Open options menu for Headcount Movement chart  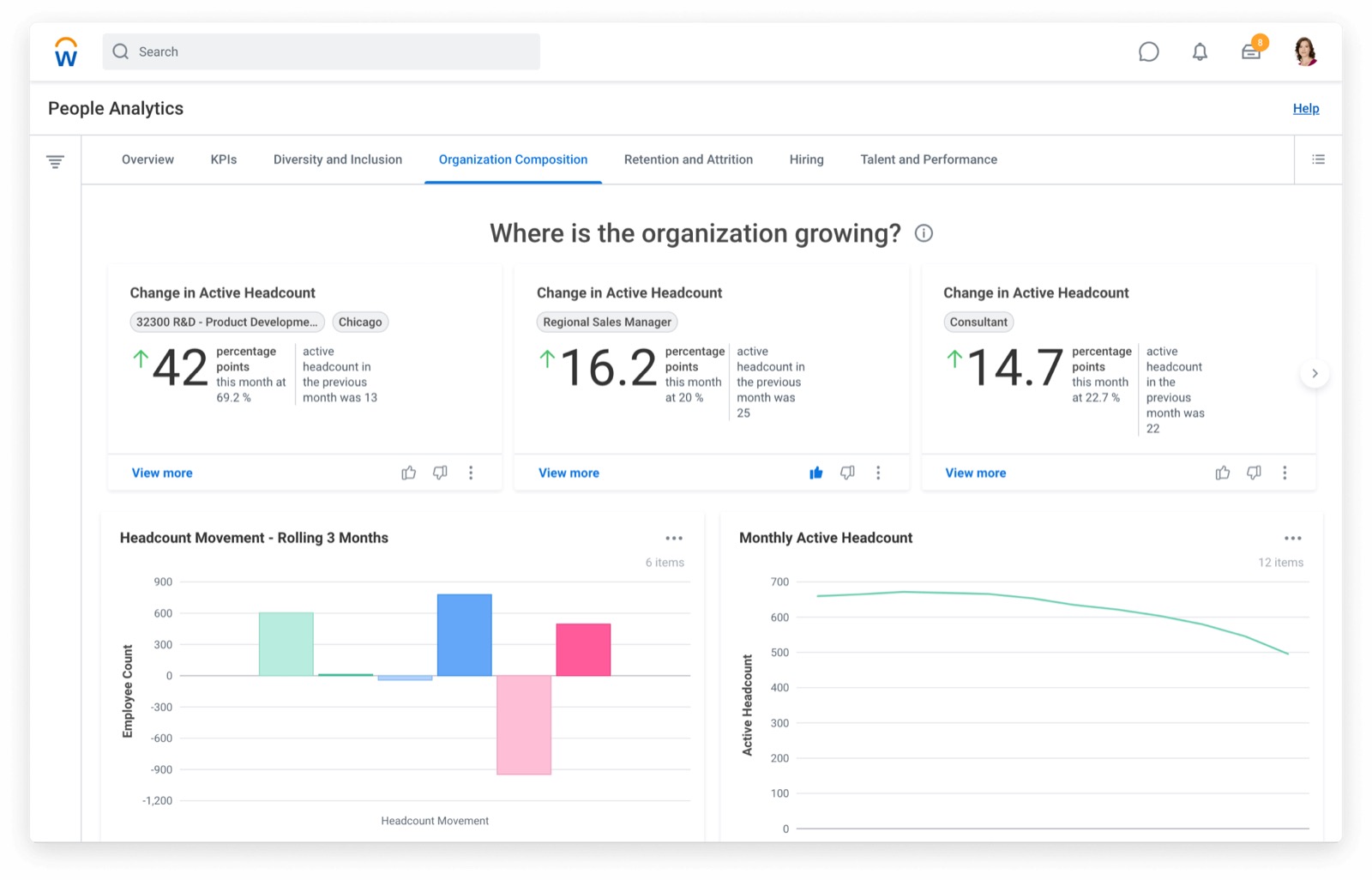tap(674, 539)
